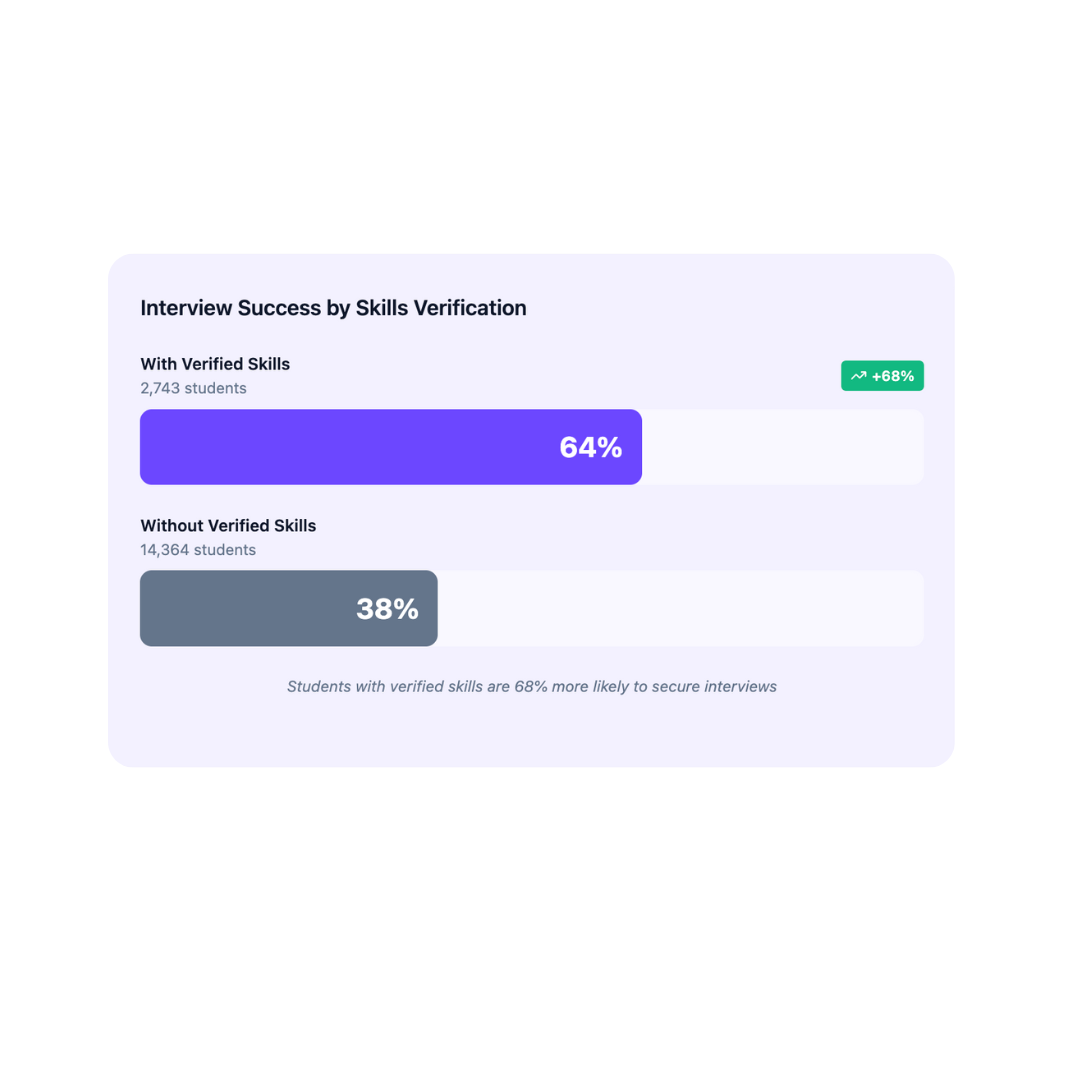Select the With Verified Skills label
The width and height of the screenshot is (1080, 1080).
pyautogui.click(x=215, y=364)
